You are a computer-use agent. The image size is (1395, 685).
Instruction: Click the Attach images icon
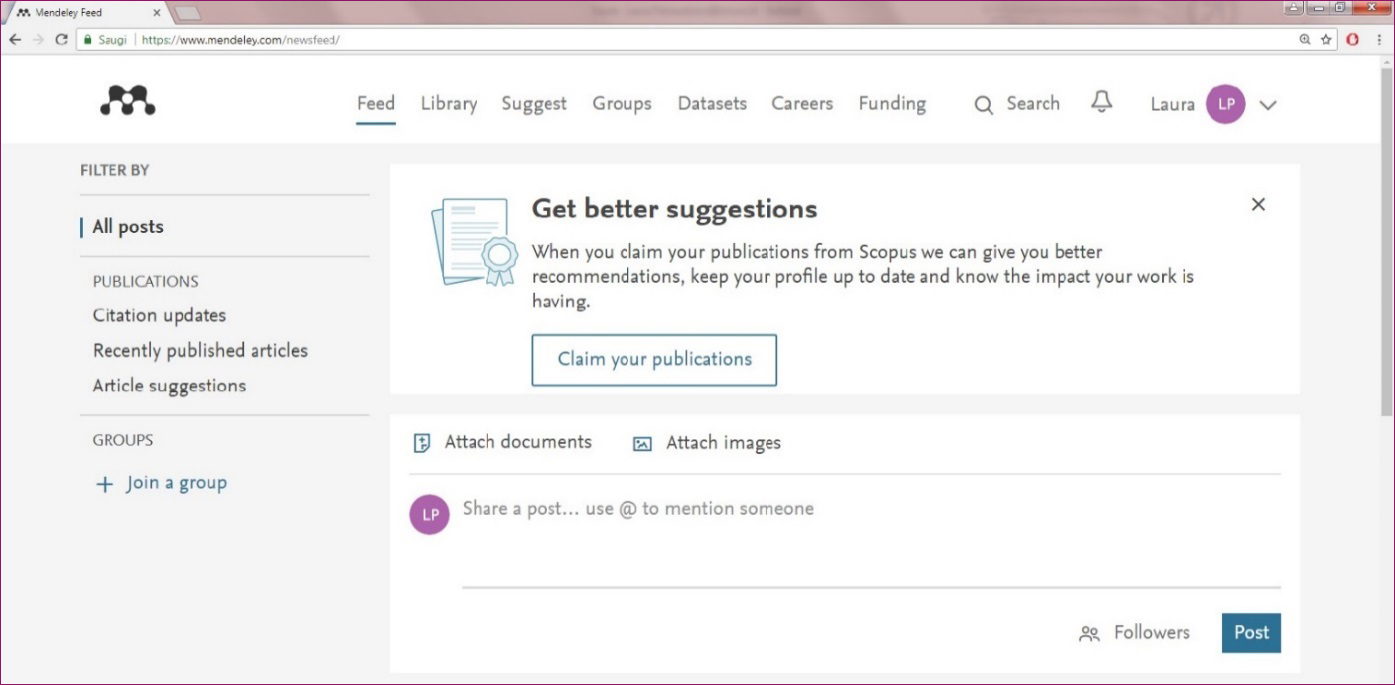pos(642,444)
